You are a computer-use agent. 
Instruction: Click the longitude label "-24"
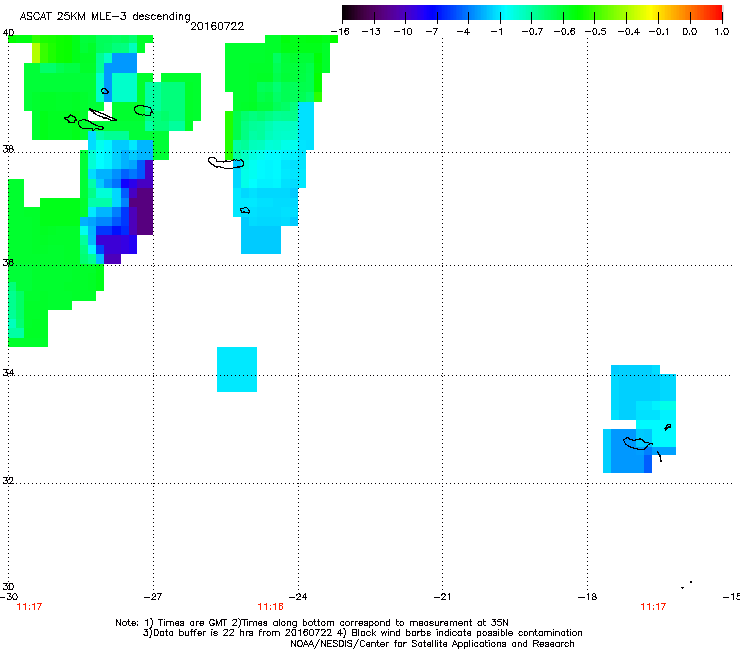tap(298, 597)
